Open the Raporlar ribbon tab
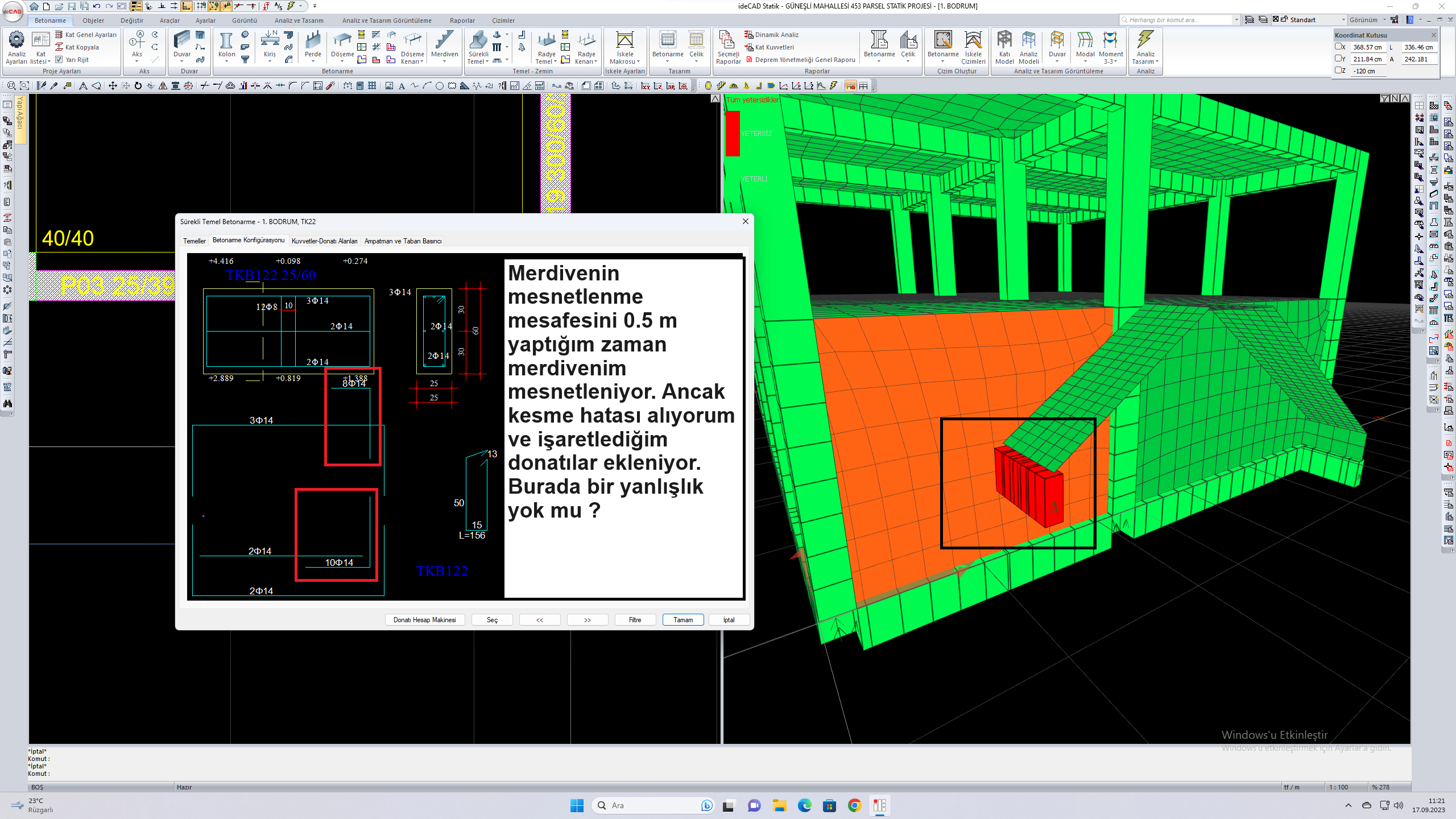Viewport: 1456px width, 819px height. (x=462, y=20)
